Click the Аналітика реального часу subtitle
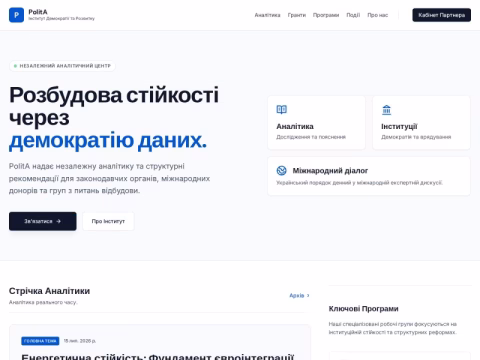The image size is (480, 360). [x=43, y=302]
